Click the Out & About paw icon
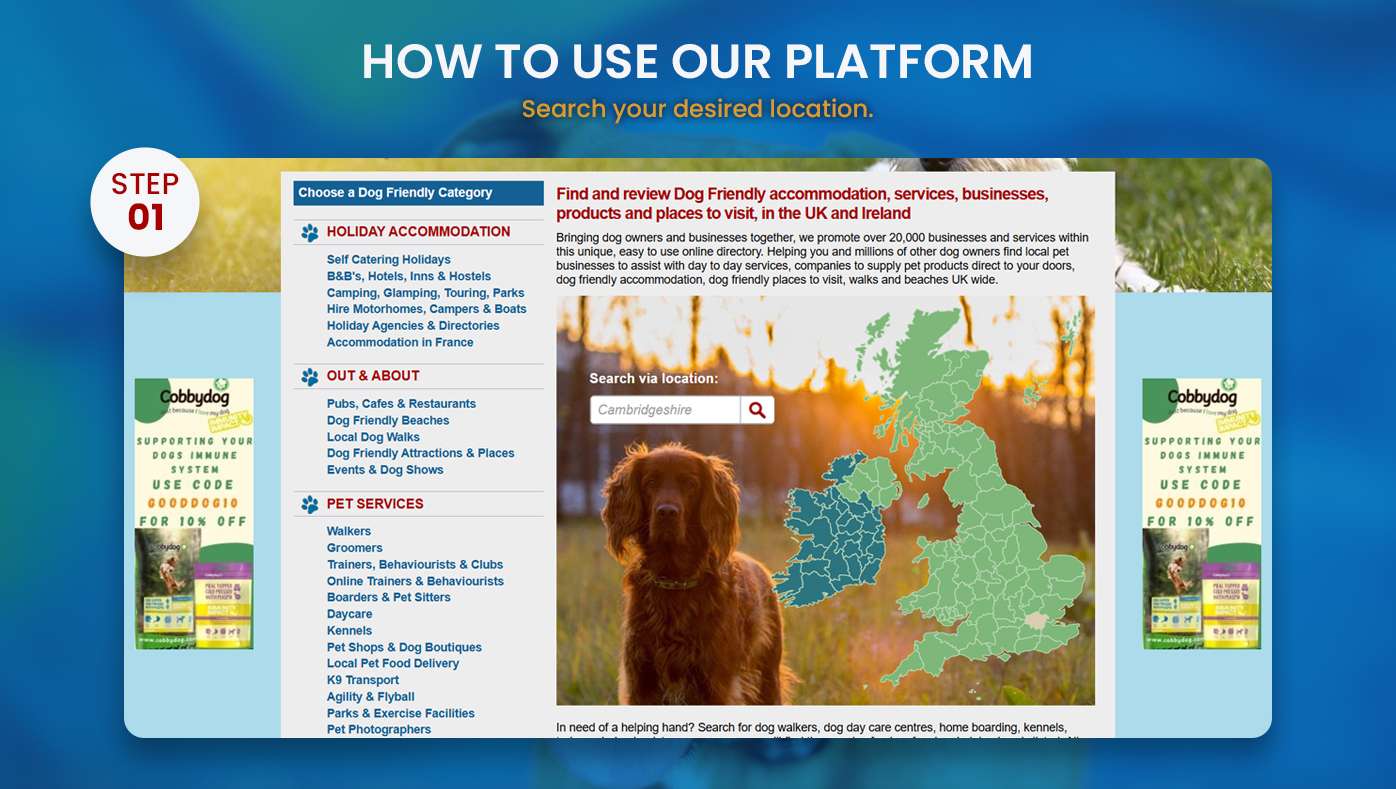The height and width of the screenshot is (789, 1396). tap(310, 377)
